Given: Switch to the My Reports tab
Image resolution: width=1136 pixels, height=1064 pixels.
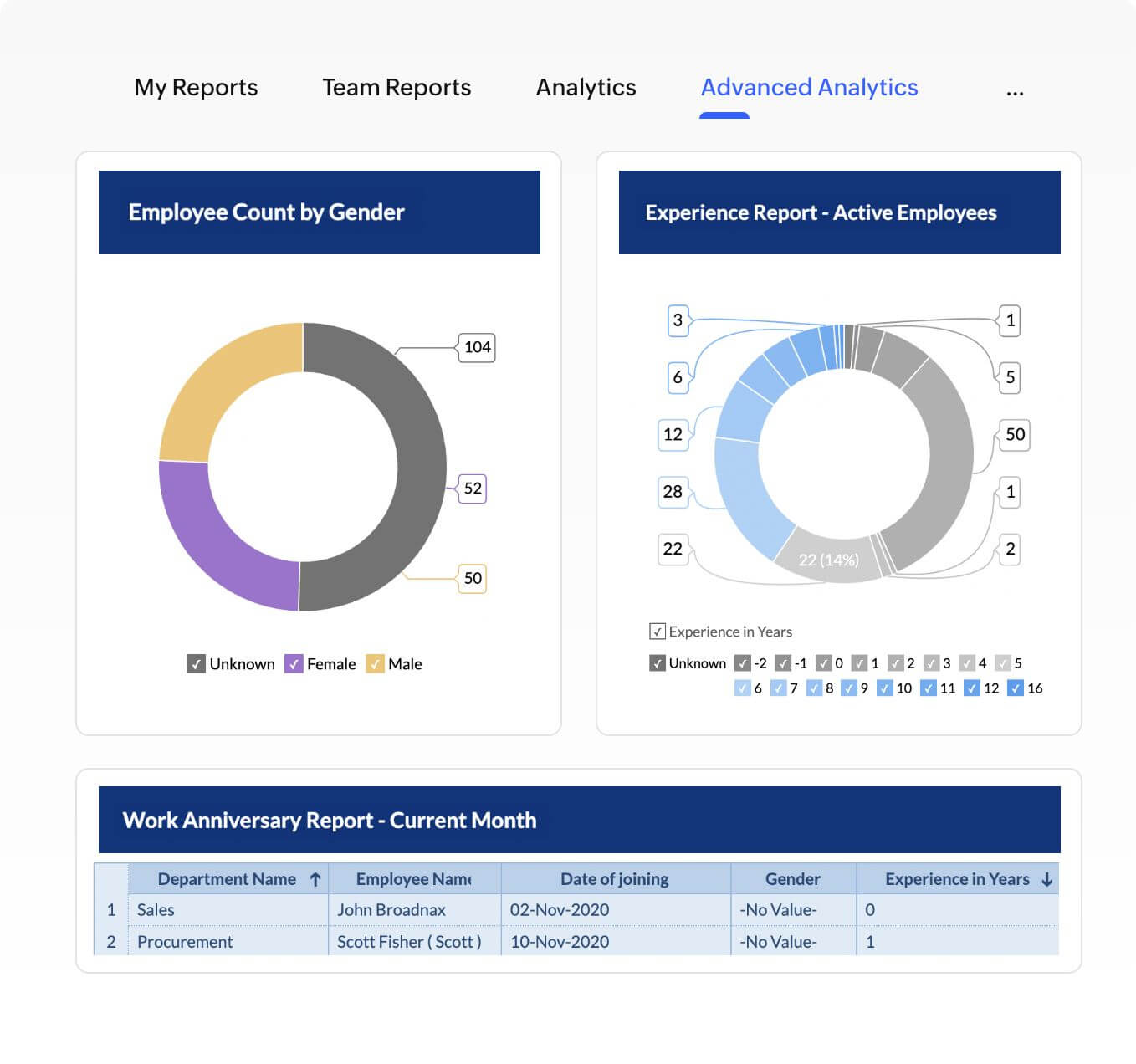Looking at the screenshot, I should click(196, 88).
